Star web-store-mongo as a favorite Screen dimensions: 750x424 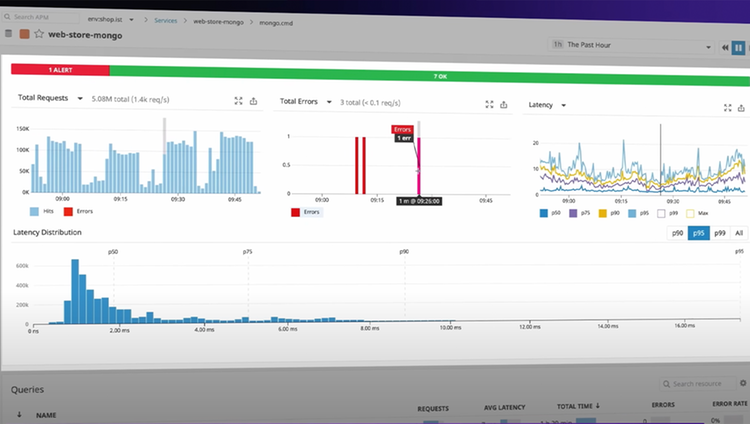[39, 33]
